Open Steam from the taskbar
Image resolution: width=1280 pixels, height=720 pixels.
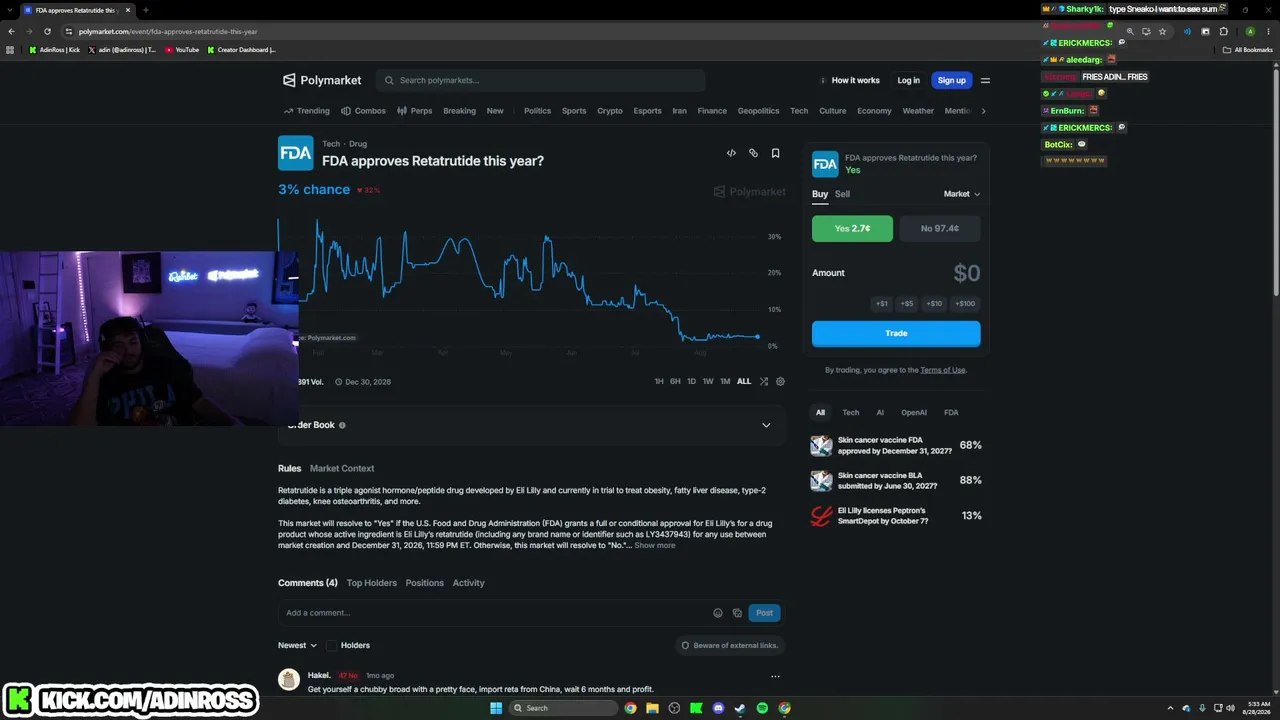click(740, 708)
